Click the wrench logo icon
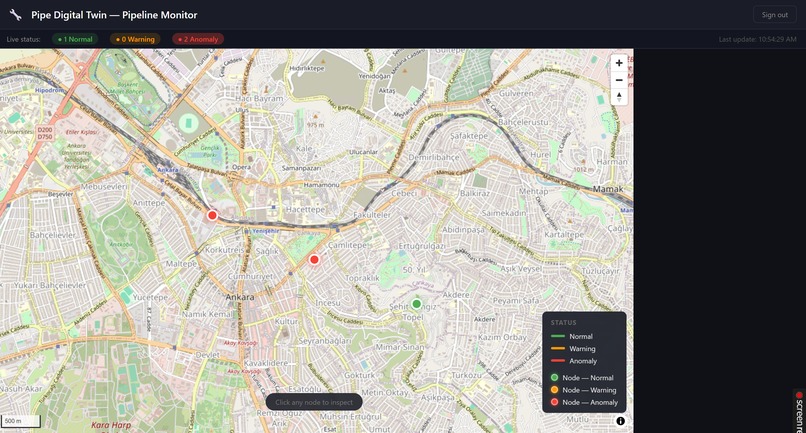Image resolution: width=806 pixels, height=433 pixels. pos(15,15)
